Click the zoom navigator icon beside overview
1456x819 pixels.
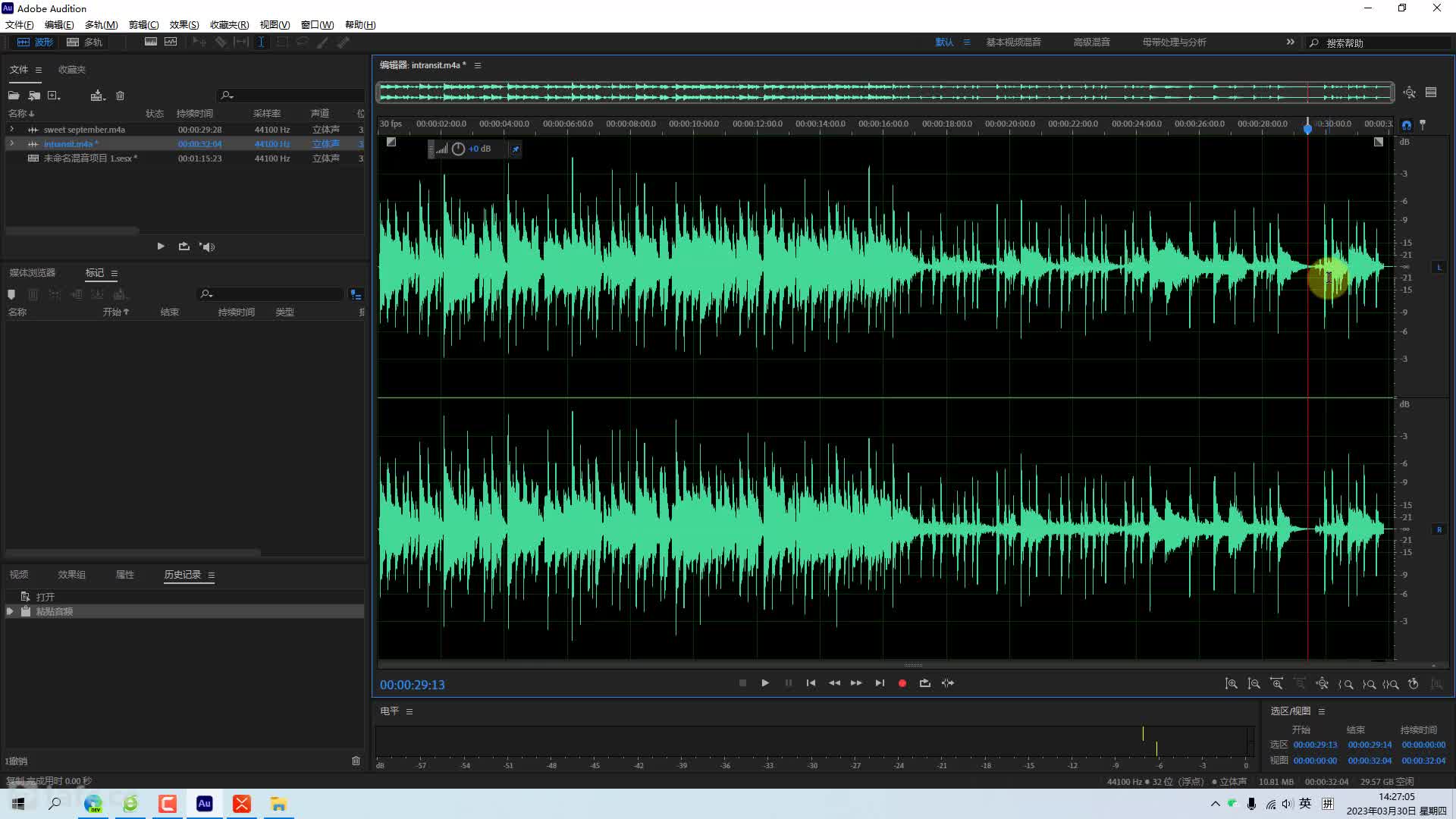(1409, 93)
